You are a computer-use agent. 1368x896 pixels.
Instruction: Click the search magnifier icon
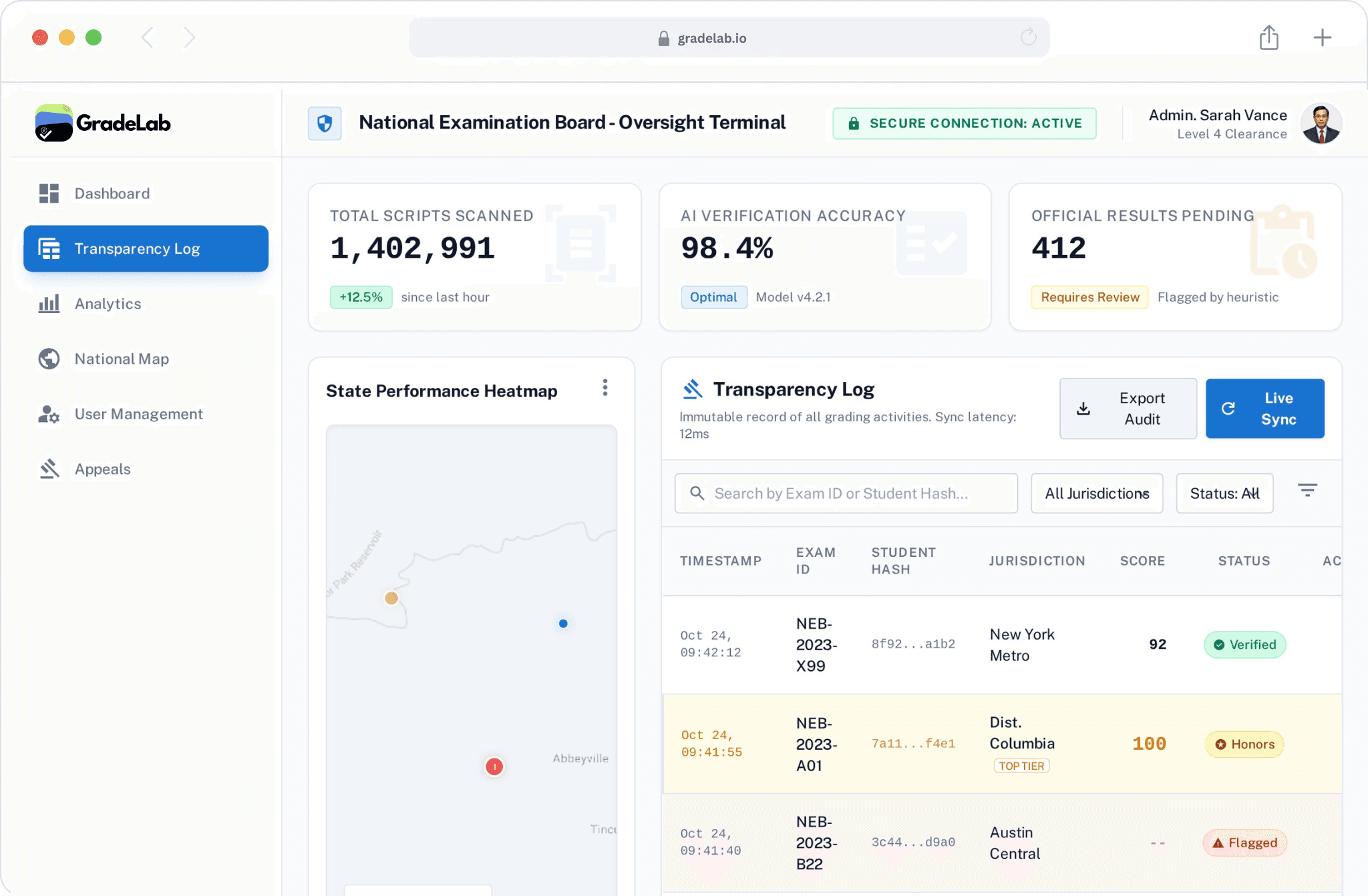pos(697,493)
